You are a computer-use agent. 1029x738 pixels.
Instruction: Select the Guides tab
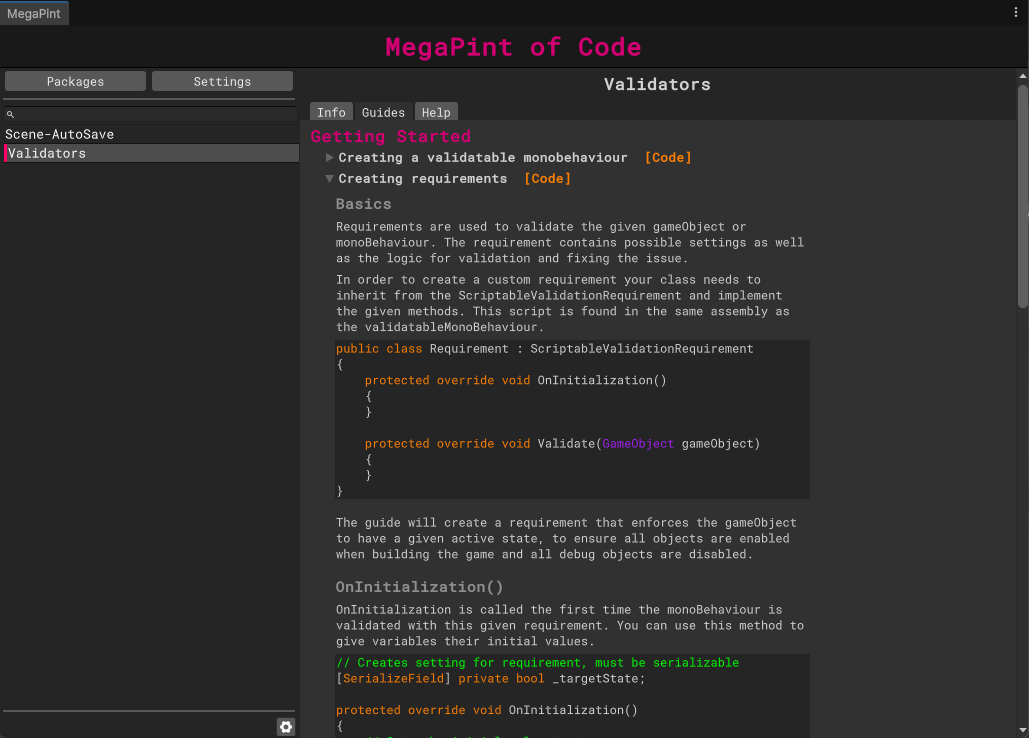pyautogui.click(x=383, y=112)
